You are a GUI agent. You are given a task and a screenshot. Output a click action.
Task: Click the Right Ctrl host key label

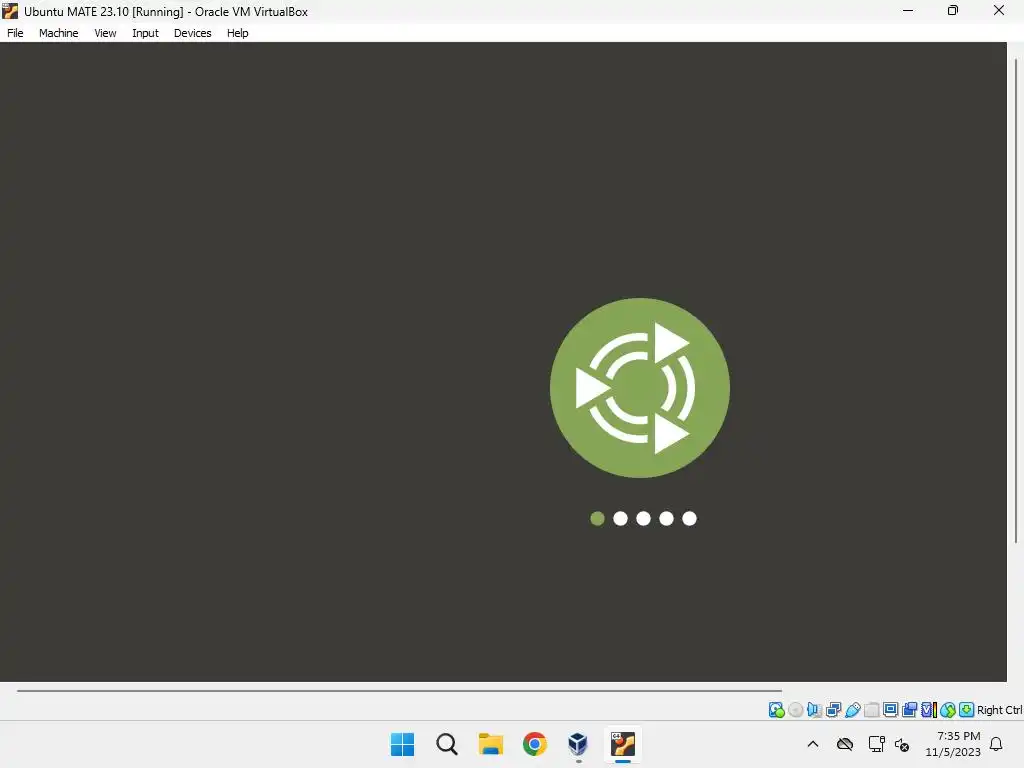[x=999, y=710]
